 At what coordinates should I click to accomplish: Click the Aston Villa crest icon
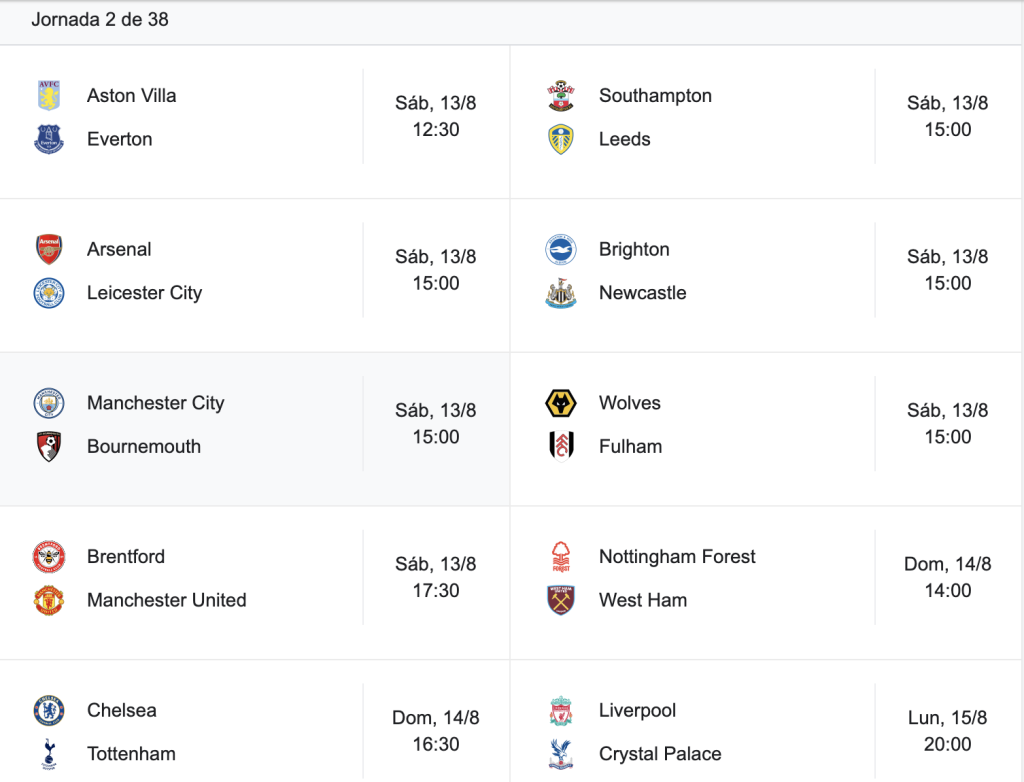[x=49, y=95]
